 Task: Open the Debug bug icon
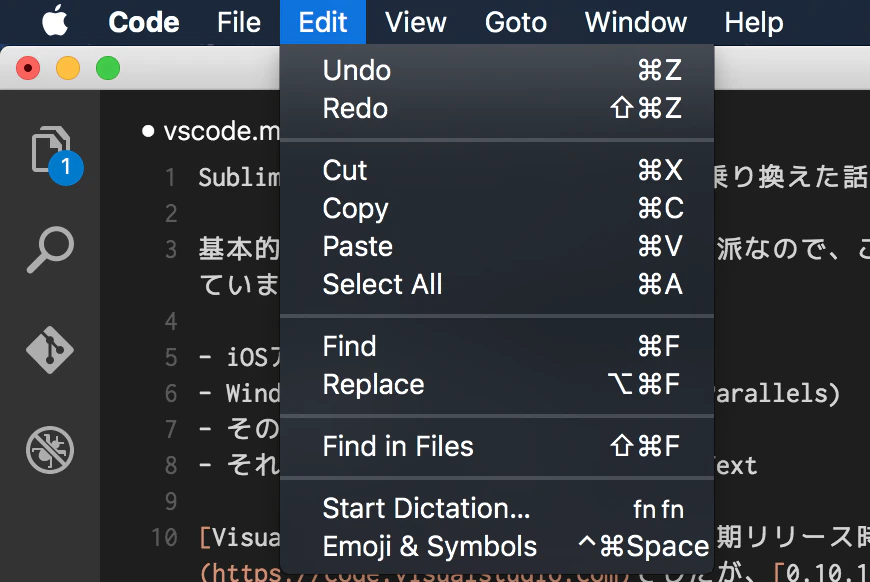coord(50,449)
